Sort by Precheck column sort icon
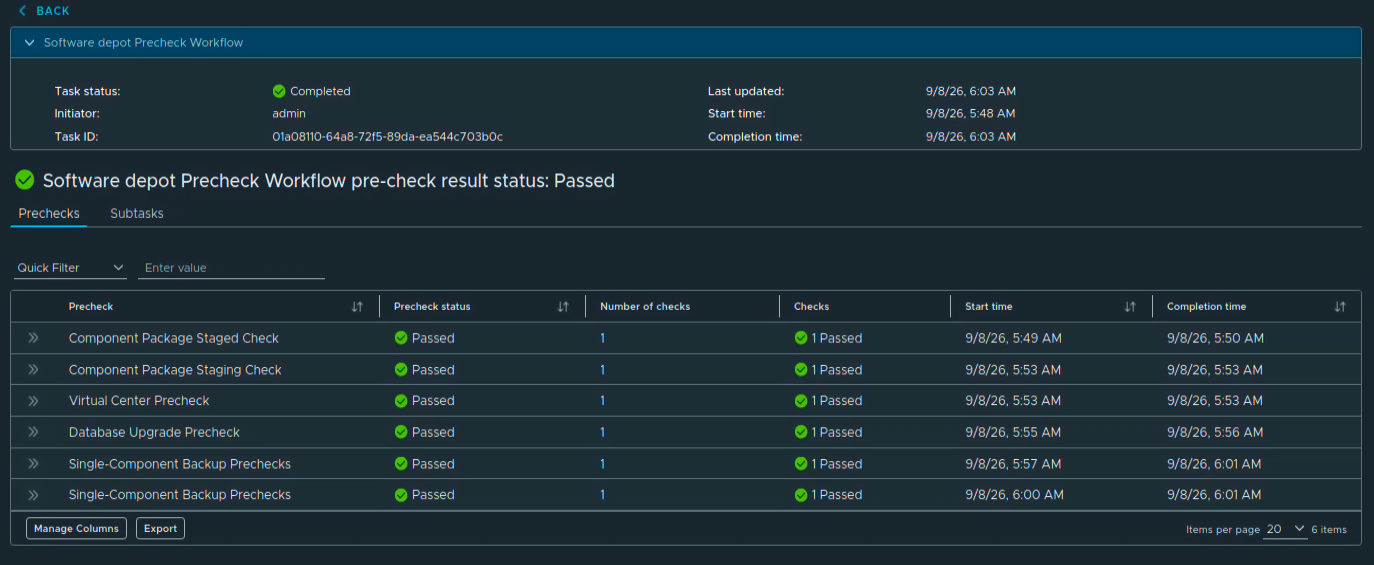Screen dimensions: 1374x565 coord(358,307)
